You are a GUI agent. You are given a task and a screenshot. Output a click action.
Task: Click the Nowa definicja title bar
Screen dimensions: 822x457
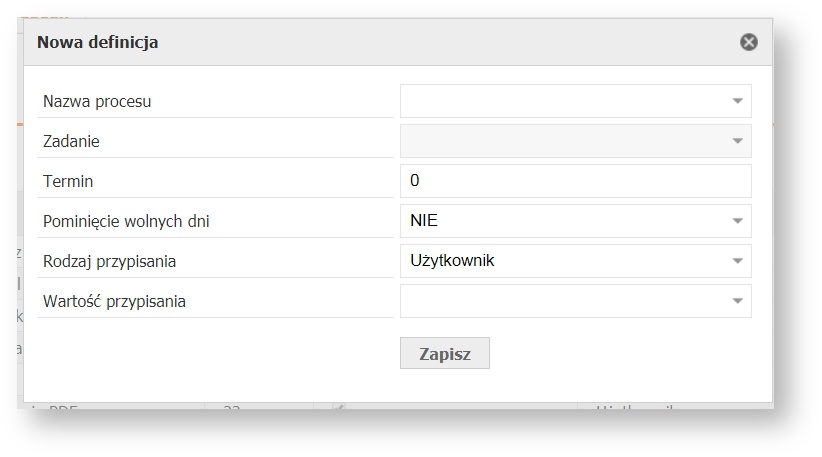pyautogui.click(x=380, y=42)
